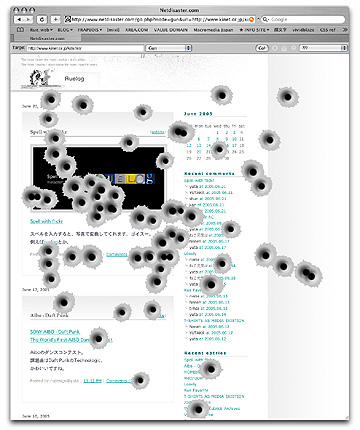
Task: Open the BLOG bookmarks folder dropdown
Action: point(65,30)
